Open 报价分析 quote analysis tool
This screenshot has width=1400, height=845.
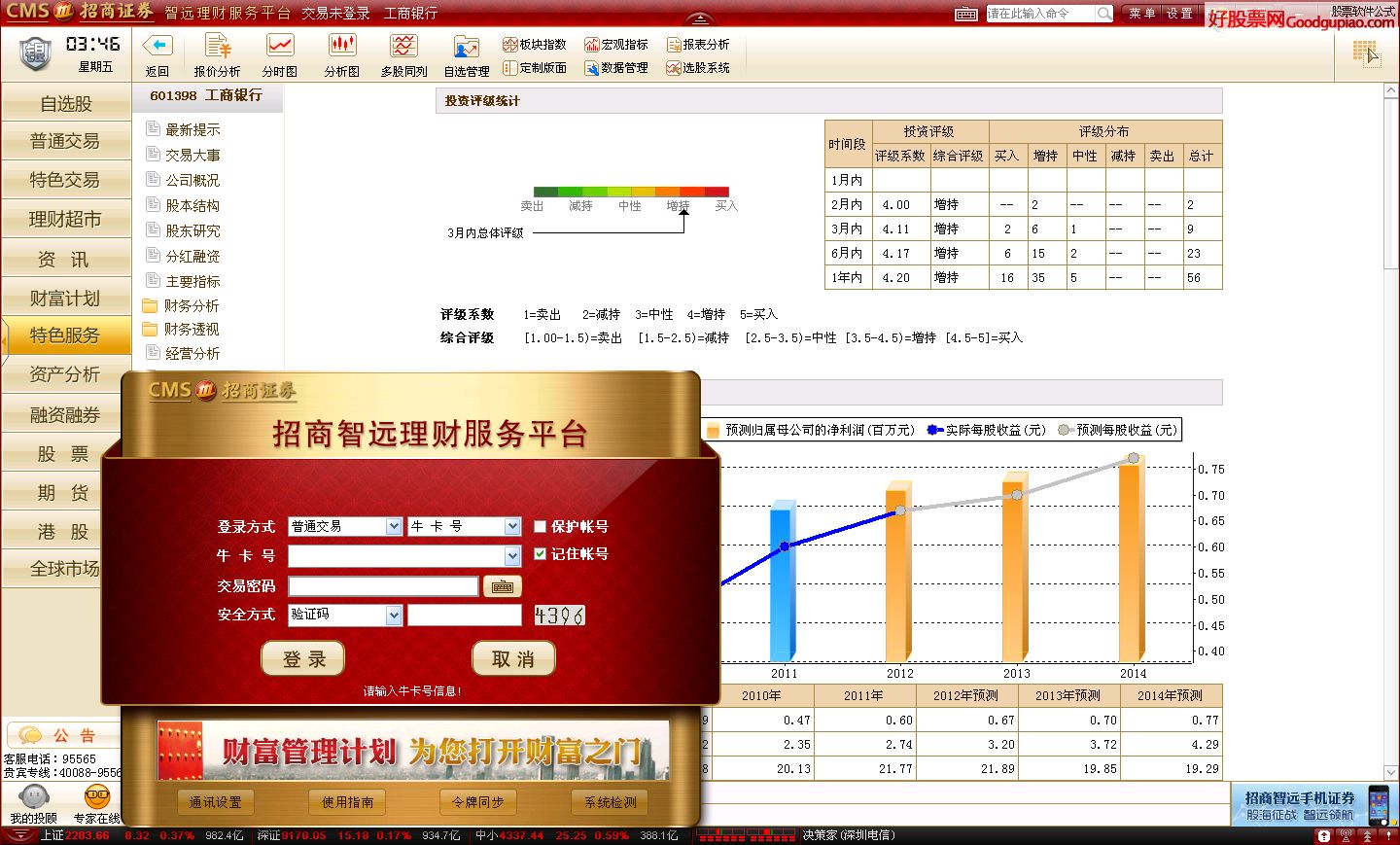click(217, 55)
